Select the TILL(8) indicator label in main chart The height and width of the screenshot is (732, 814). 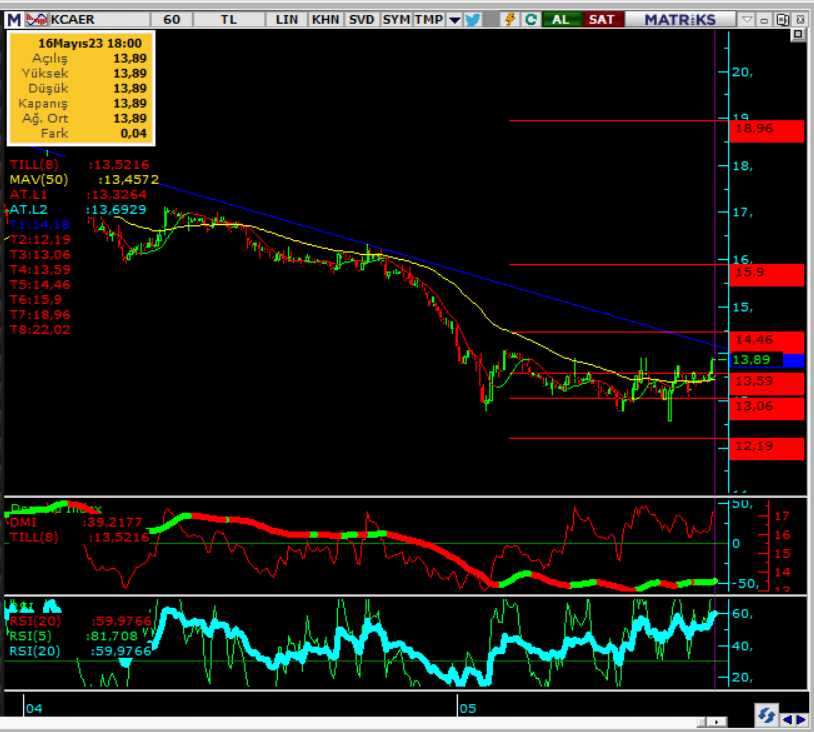pyautogui.click(x=34, y=165)
